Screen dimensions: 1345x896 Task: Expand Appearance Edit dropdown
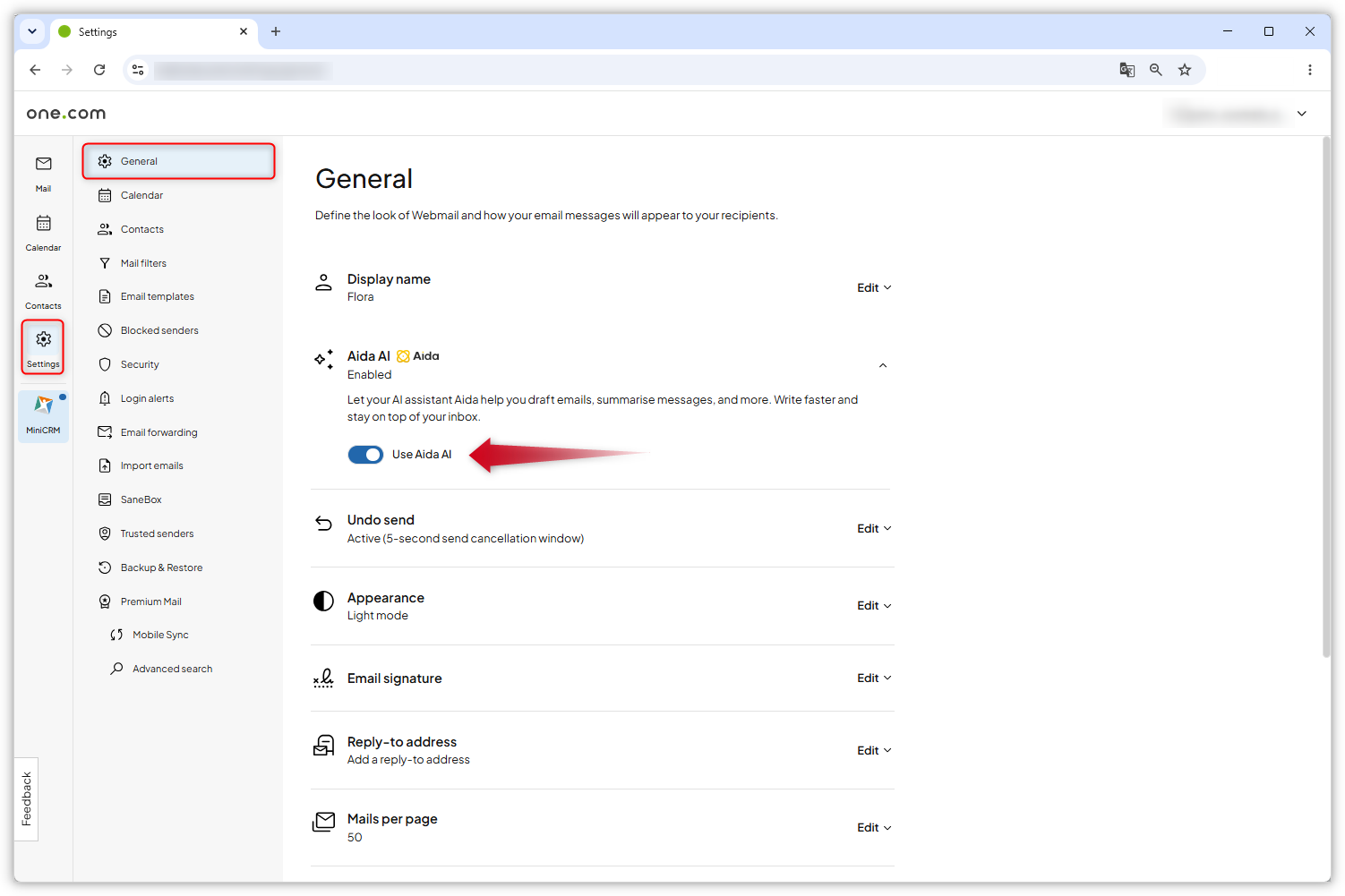pyautogui.click(x=874, y=606)
